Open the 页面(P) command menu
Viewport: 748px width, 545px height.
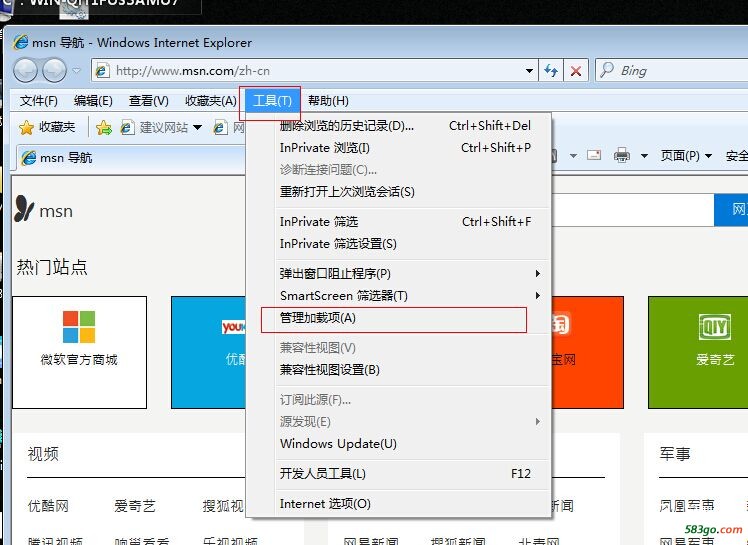point(686,156)
